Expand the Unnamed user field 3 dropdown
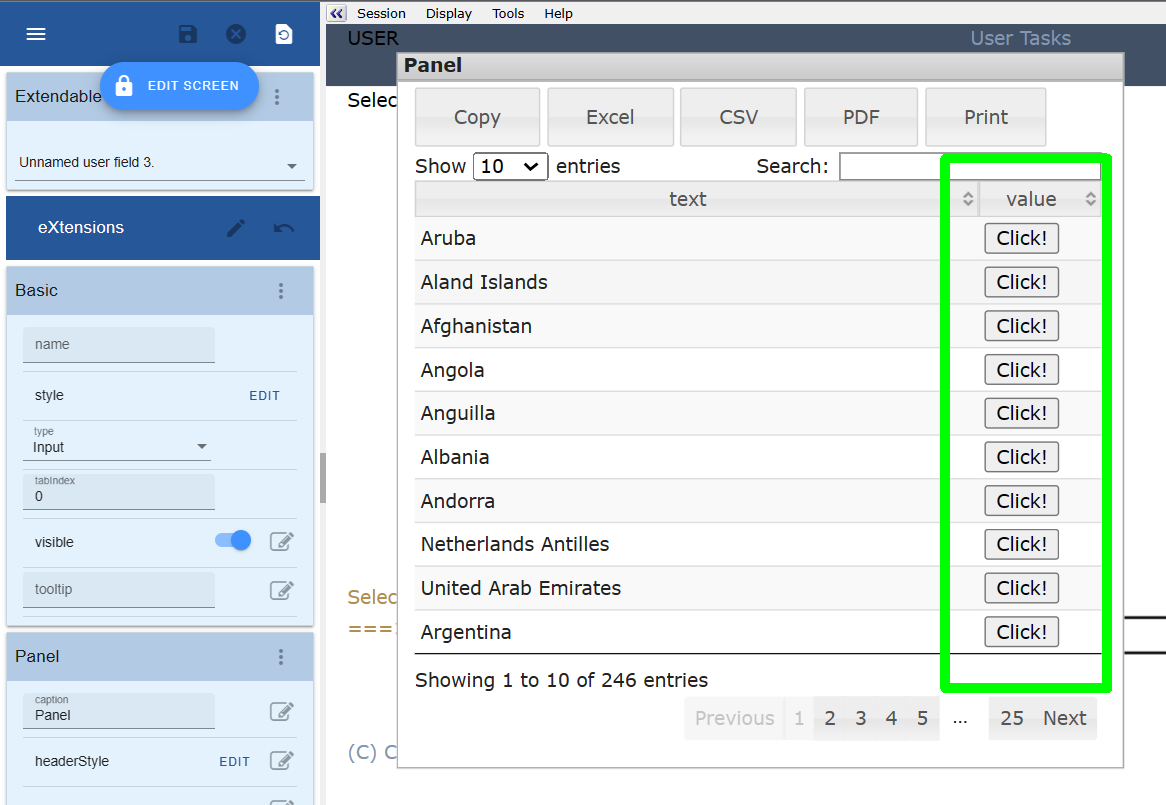Image resolution: width=1166 pixels, height=805 pixels. coord(292,166)
